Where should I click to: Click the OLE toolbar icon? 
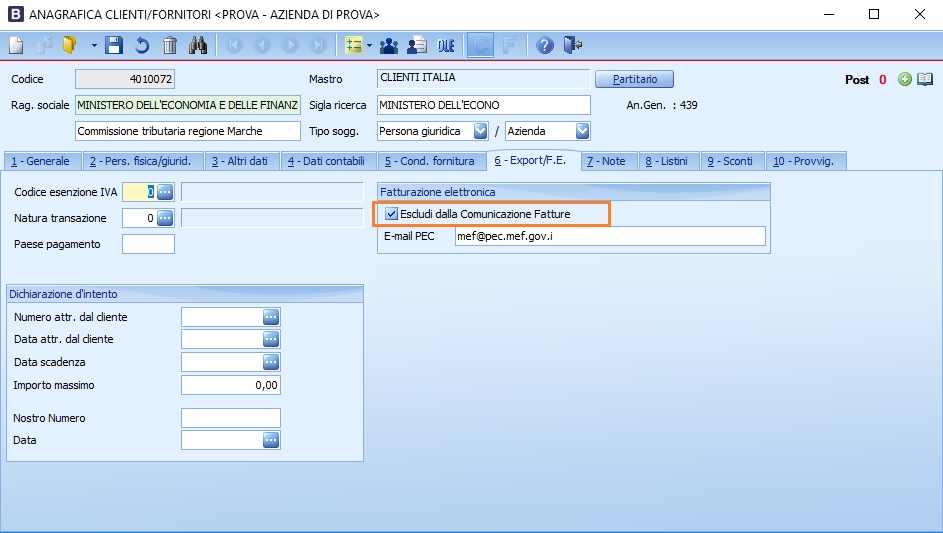[446, 45]
